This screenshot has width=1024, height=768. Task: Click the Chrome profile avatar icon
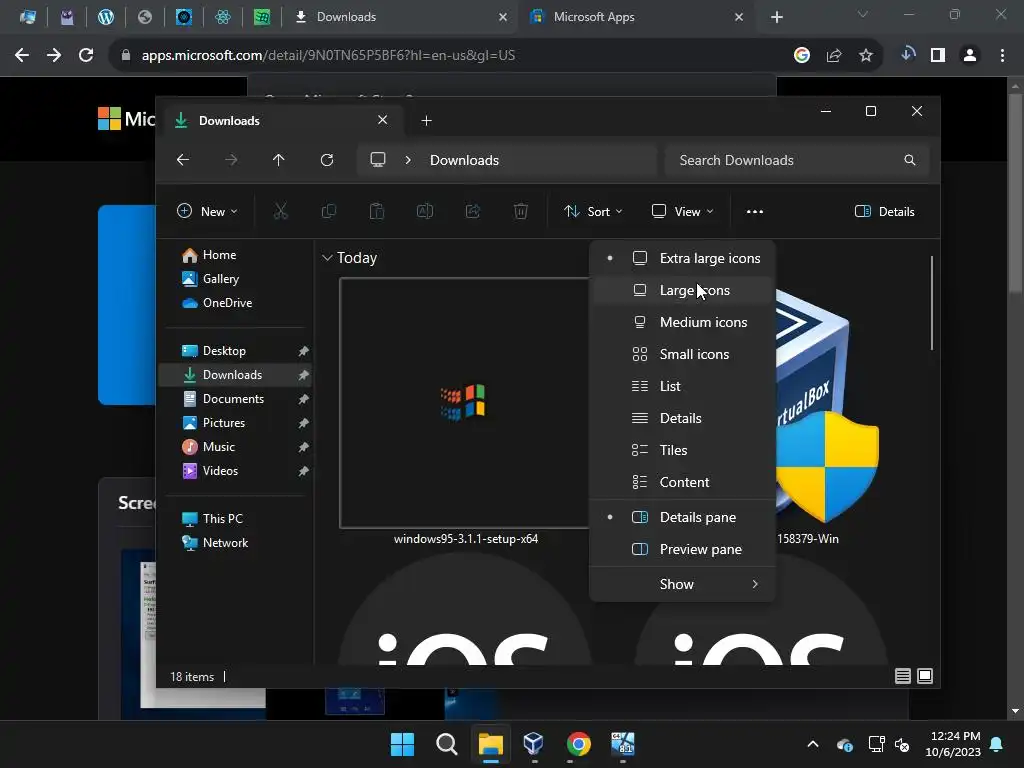coord(970,56)
